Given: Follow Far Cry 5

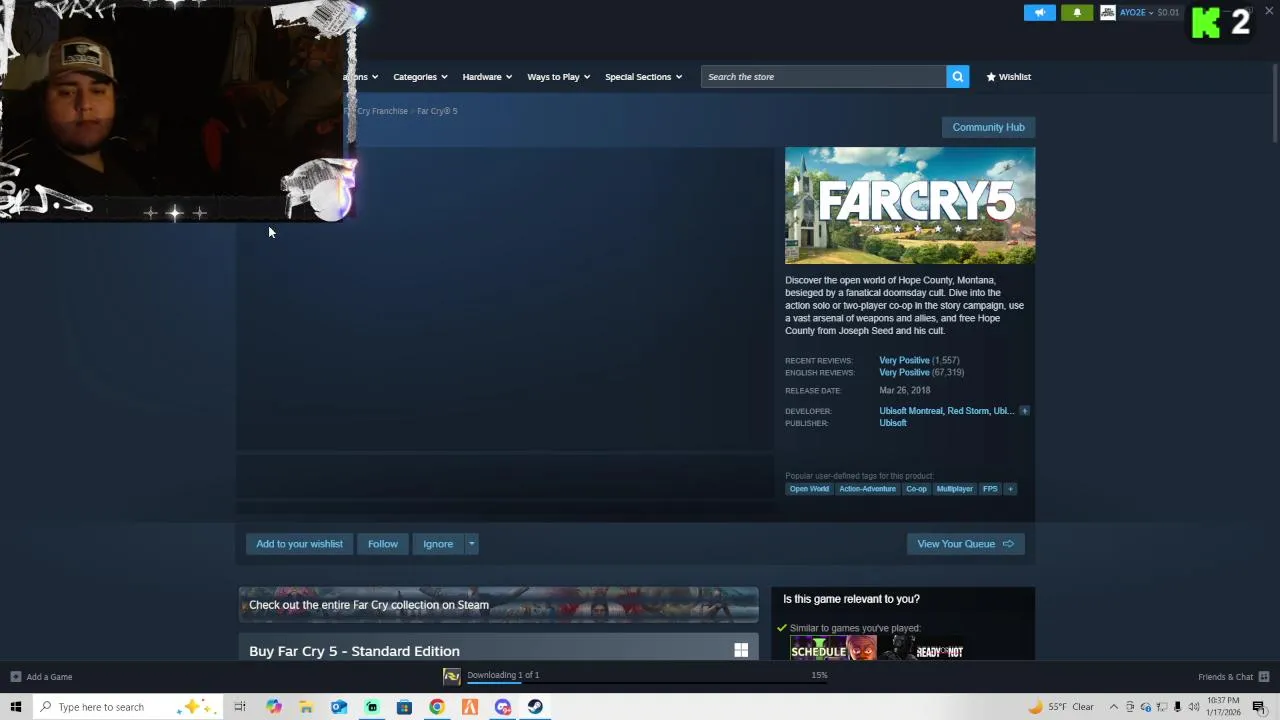Looking at the screenshot, I should 382,544.
